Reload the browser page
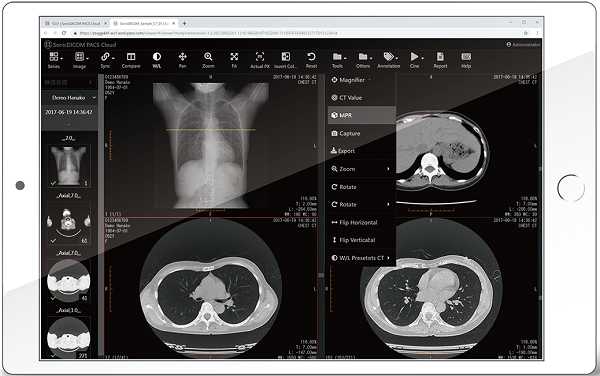The height and width of the screenshot is (376, 600). pos(64,33)
